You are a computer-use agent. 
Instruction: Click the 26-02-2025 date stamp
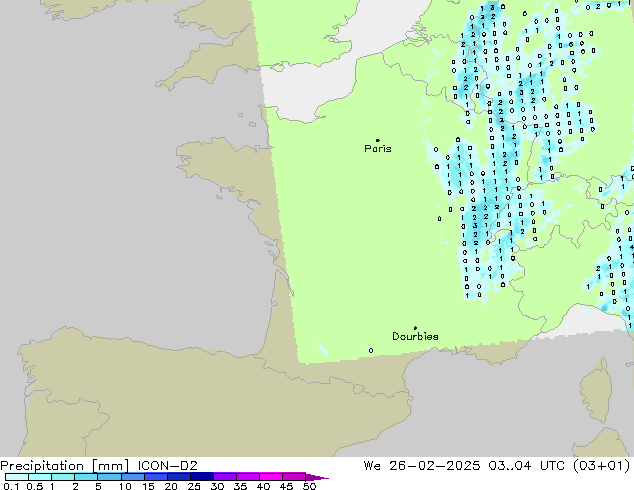[435, 466]
